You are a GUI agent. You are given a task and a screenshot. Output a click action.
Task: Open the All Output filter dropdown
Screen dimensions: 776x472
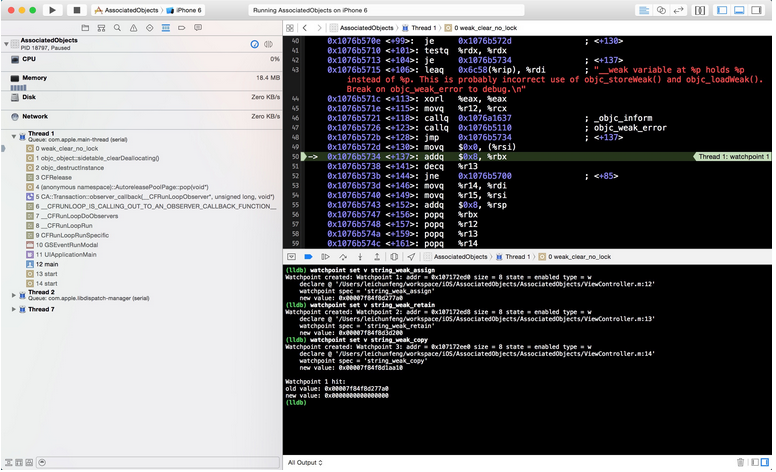pyautogui.click(x=304, y=462)
